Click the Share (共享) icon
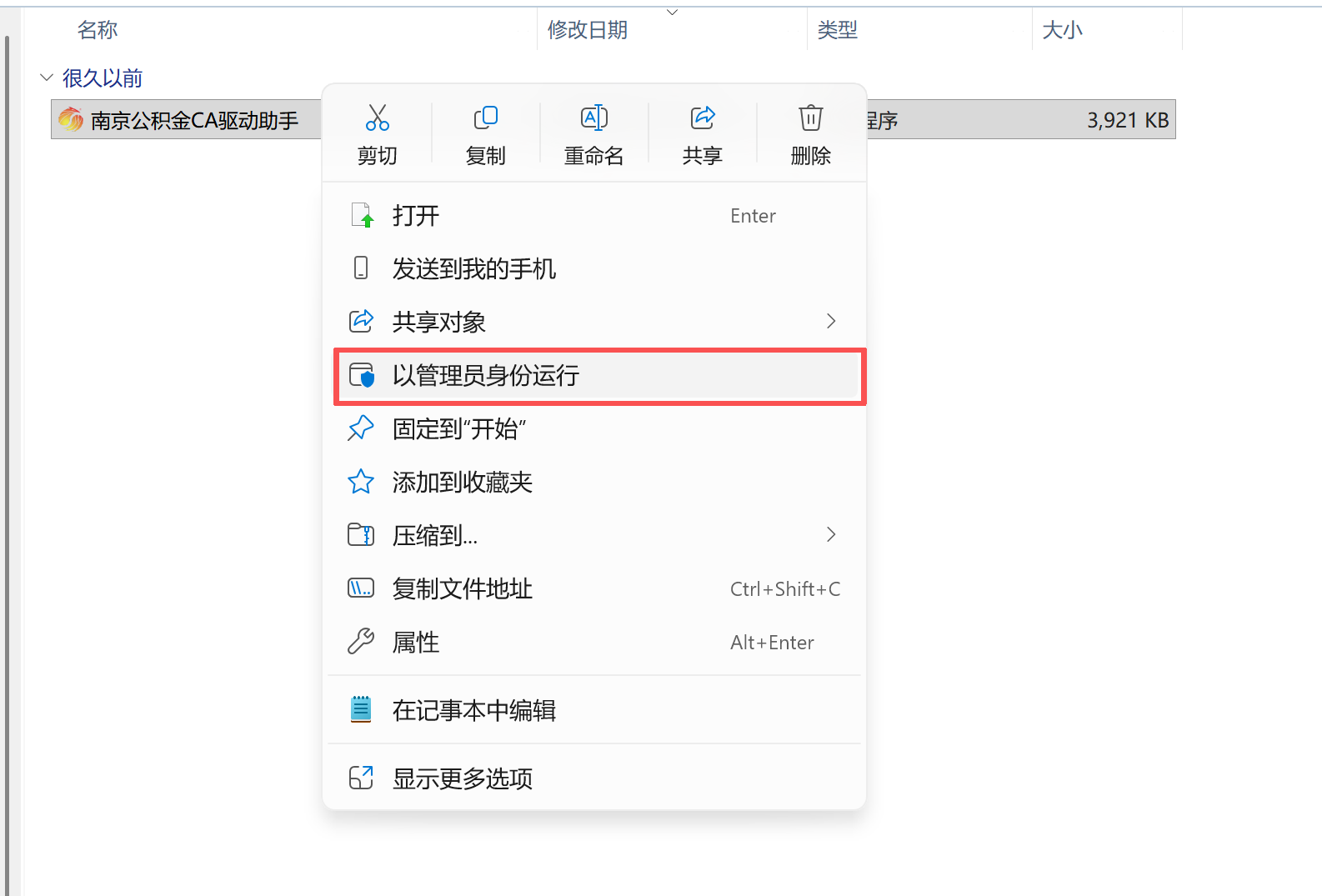 703,118
